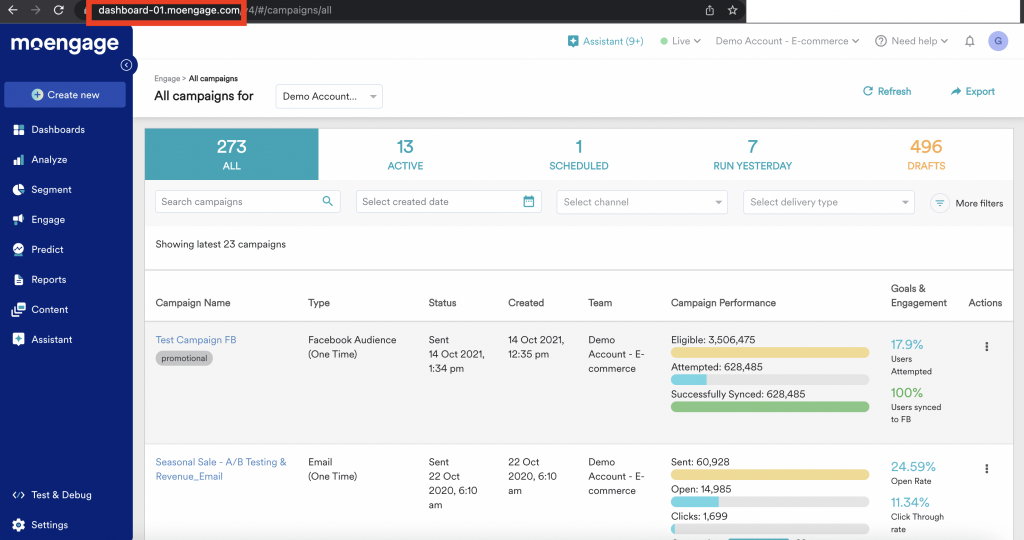The width and height of the screenshot is (1024, 540).
Task: Open the Select delivery type dropdown
Action: (829, 202)
